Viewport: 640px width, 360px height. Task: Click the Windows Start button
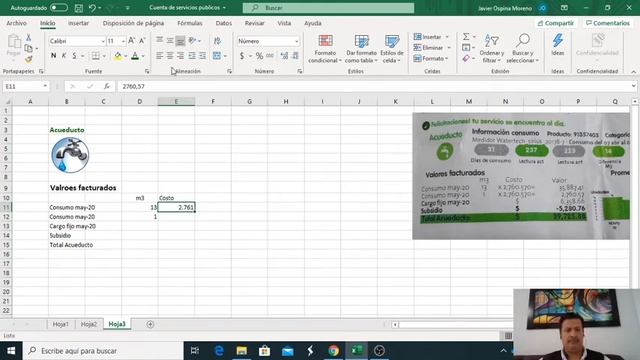11,351
